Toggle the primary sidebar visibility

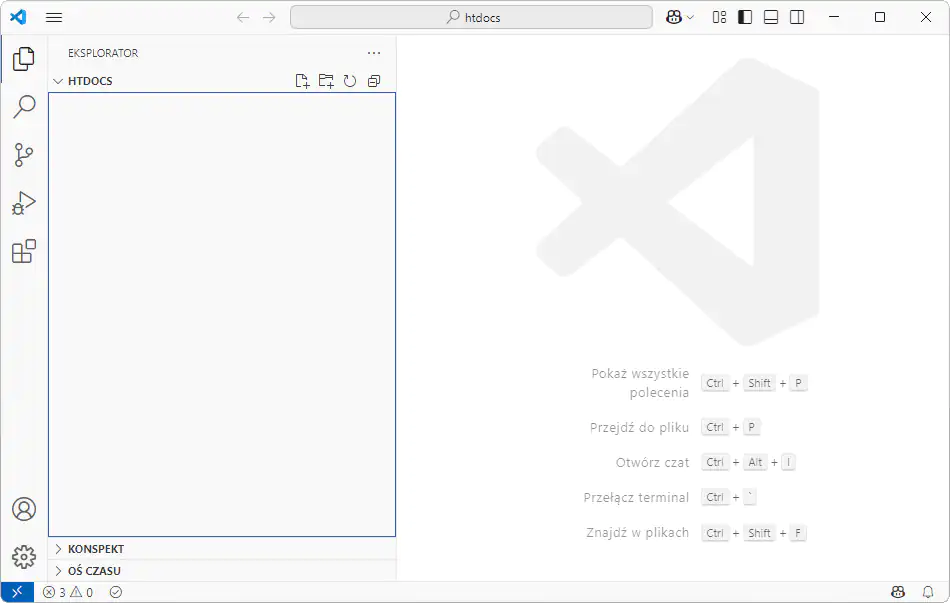pyautogui.click(x=745, y=17)
